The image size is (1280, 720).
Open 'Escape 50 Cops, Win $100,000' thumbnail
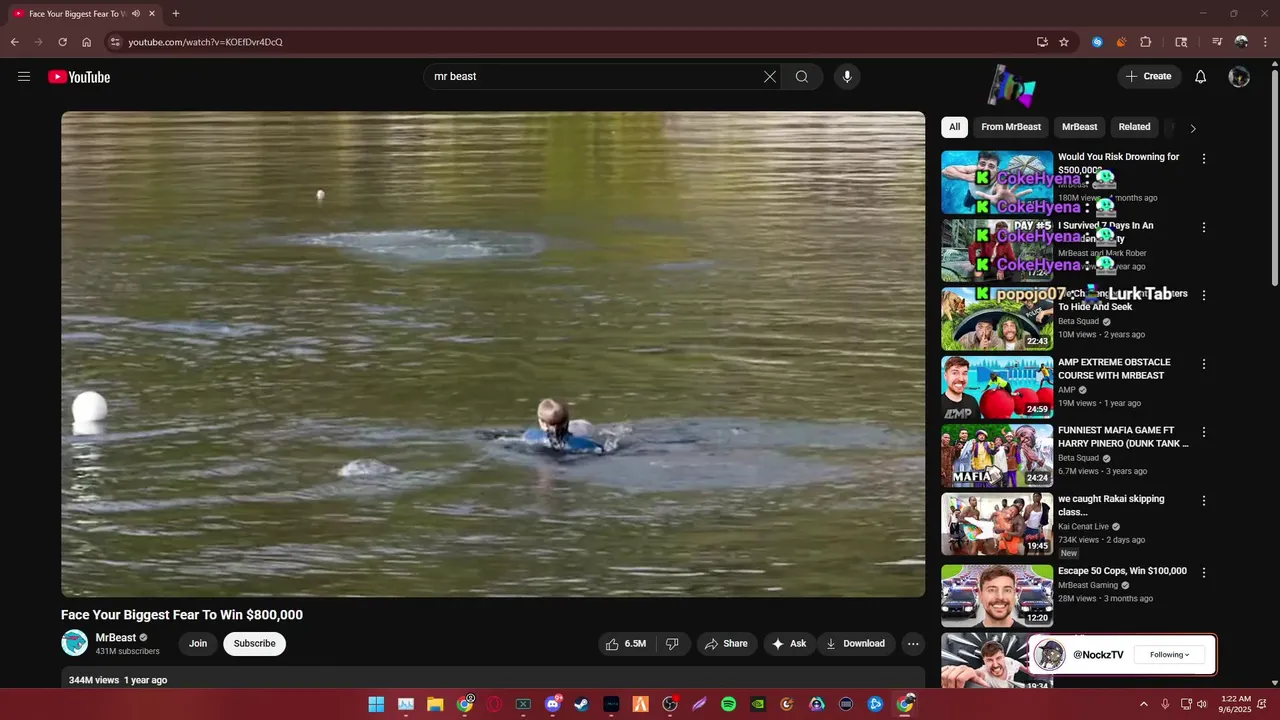(x=997, y=597)
